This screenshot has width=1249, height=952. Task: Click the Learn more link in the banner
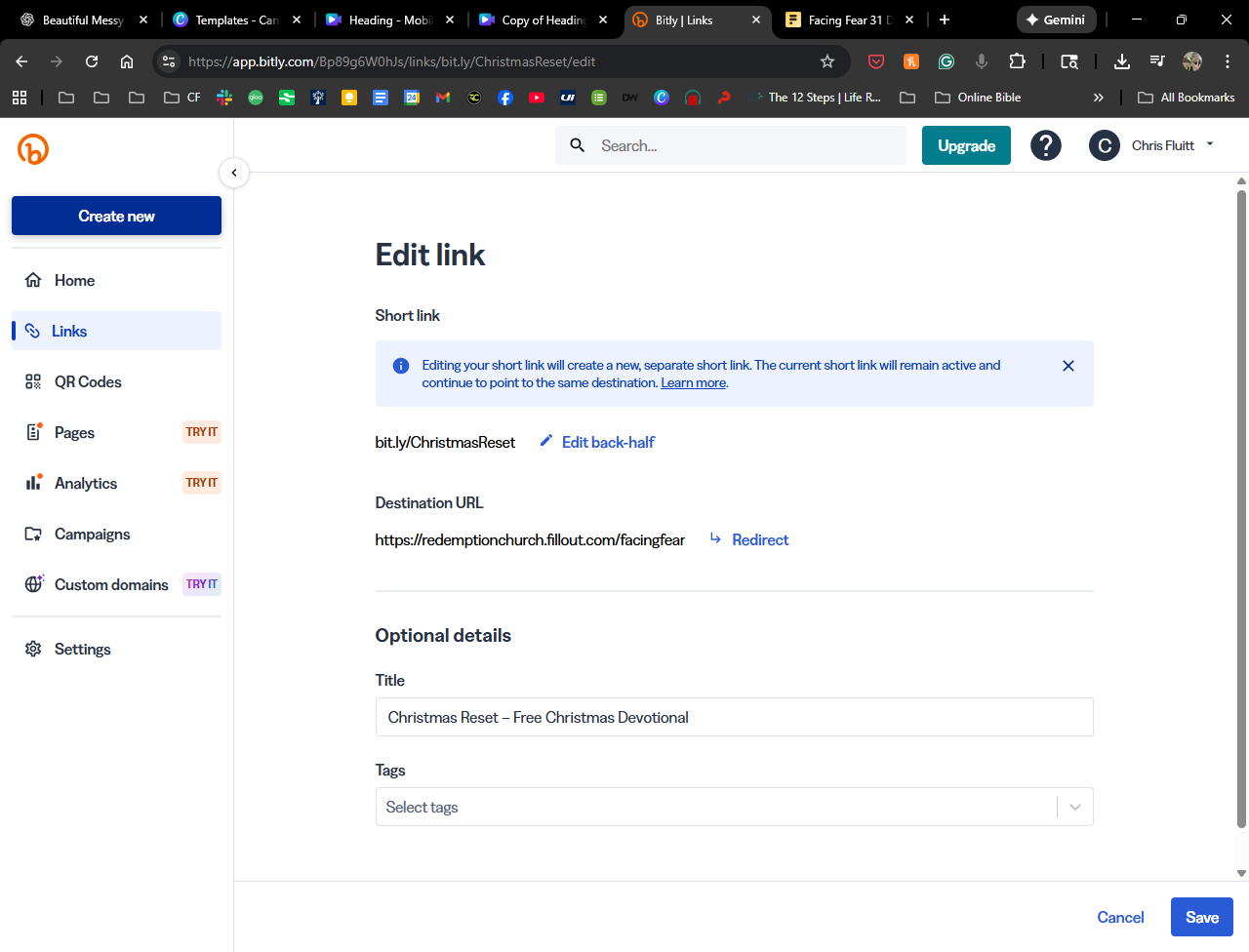point(693,383)
